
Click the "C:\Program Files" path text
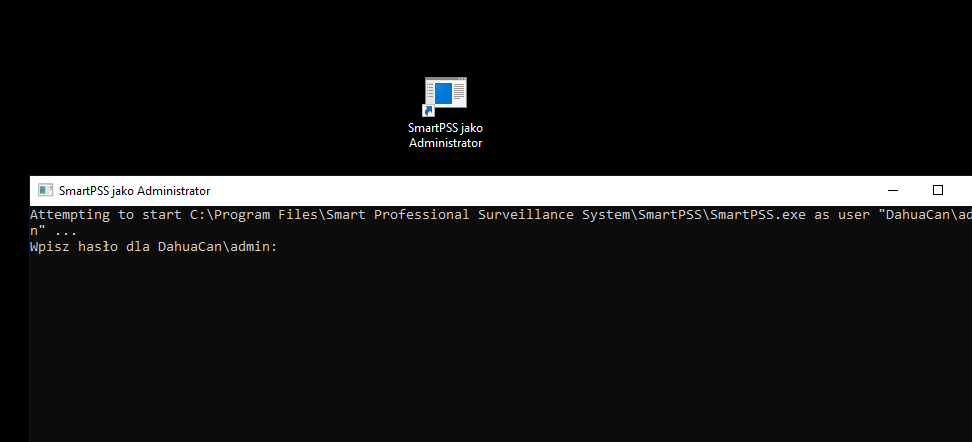249,215
